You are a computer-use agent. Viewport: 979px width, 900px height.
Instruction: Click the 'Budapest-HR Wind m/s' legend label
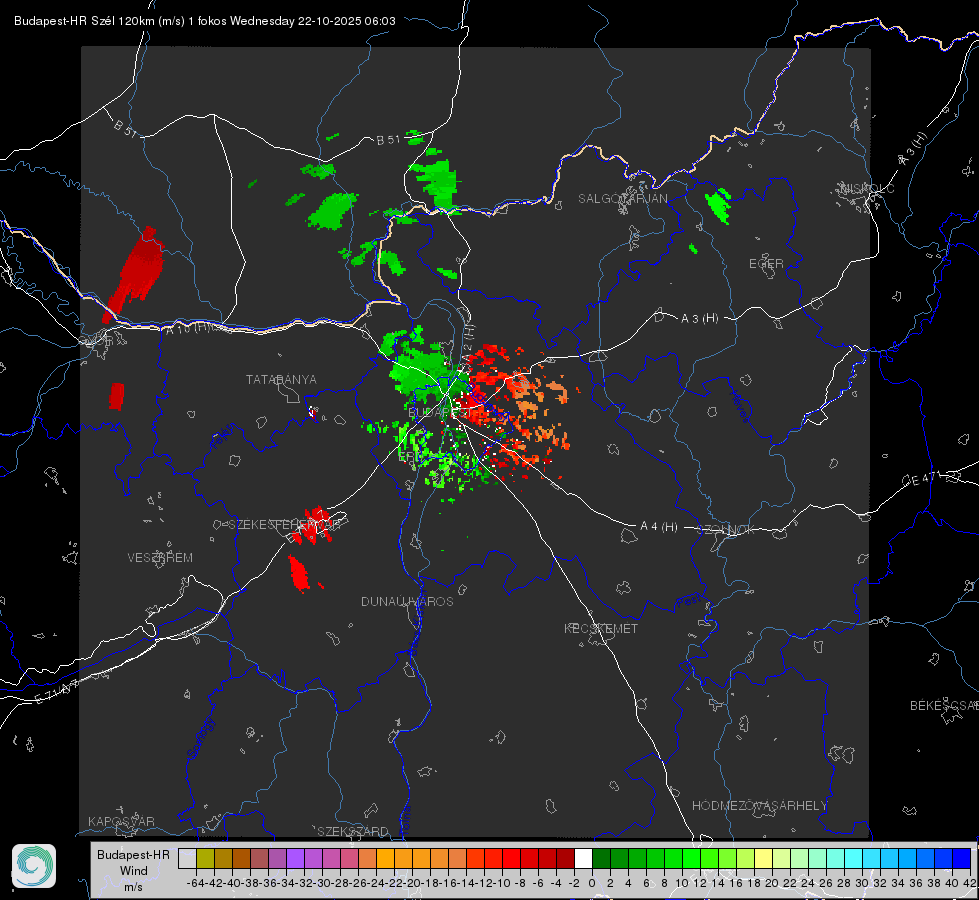[x=133, y=870]
